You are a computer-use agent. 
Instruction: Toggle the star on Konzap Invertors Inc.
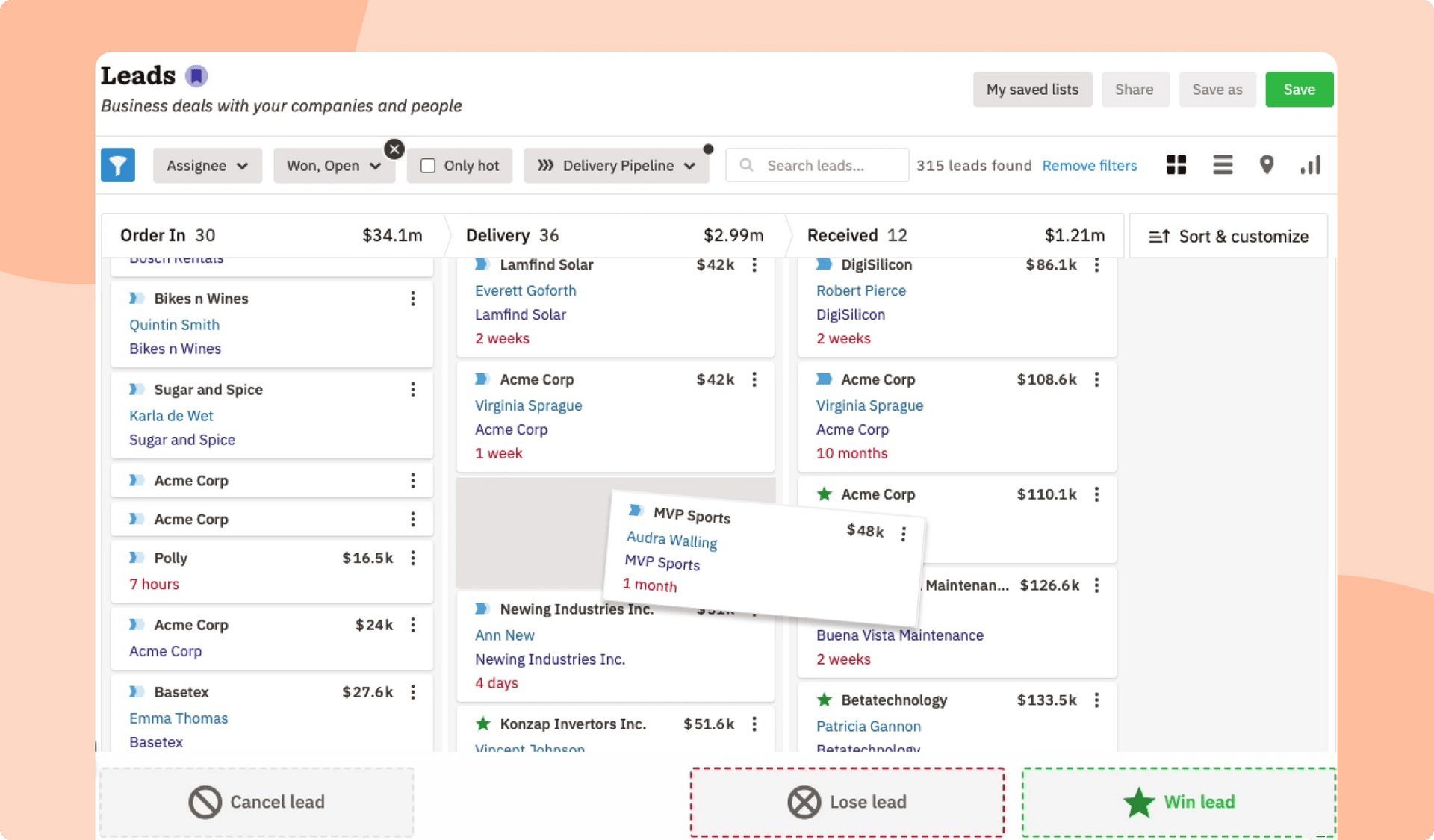point(483,724)
